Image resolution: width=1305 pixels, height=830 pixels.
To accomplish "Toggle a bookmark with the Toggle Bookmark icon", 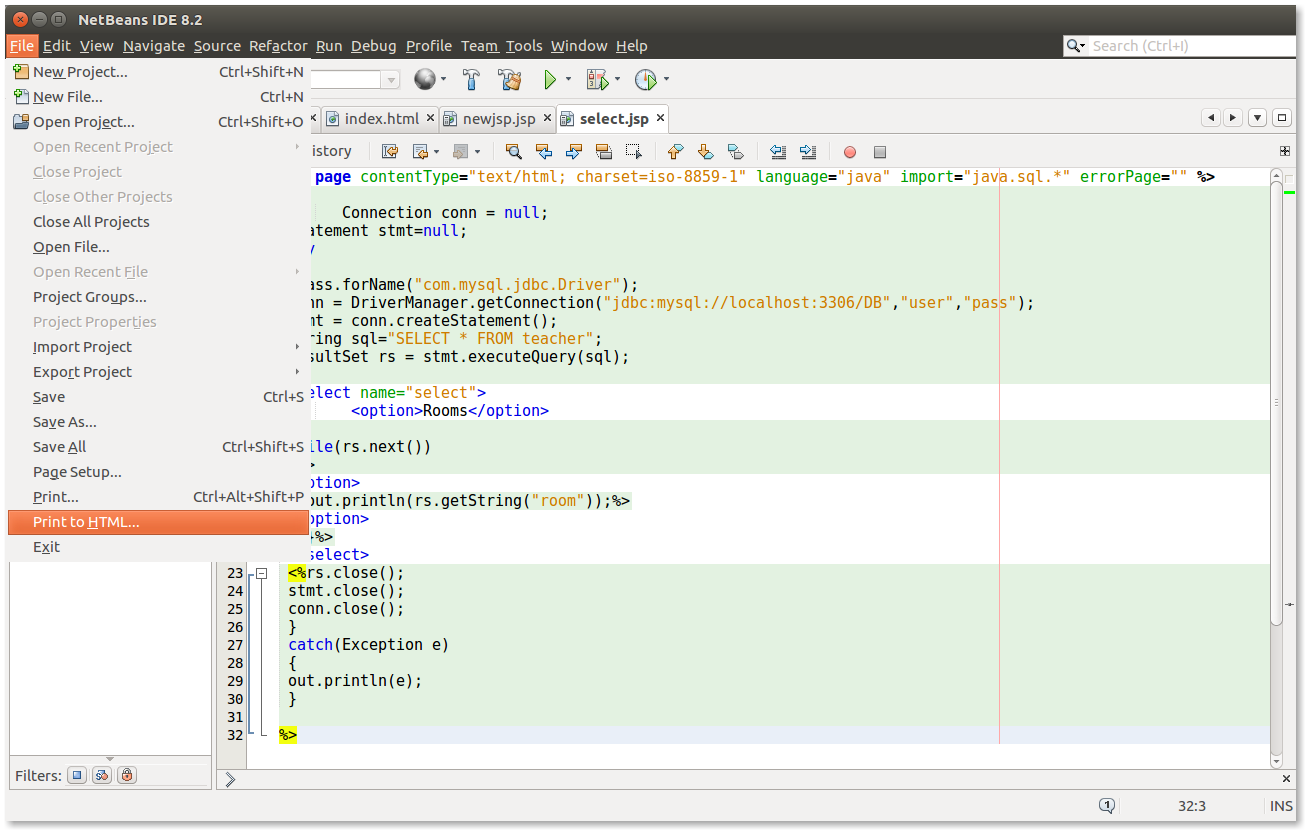I will (x=735, y=152).
